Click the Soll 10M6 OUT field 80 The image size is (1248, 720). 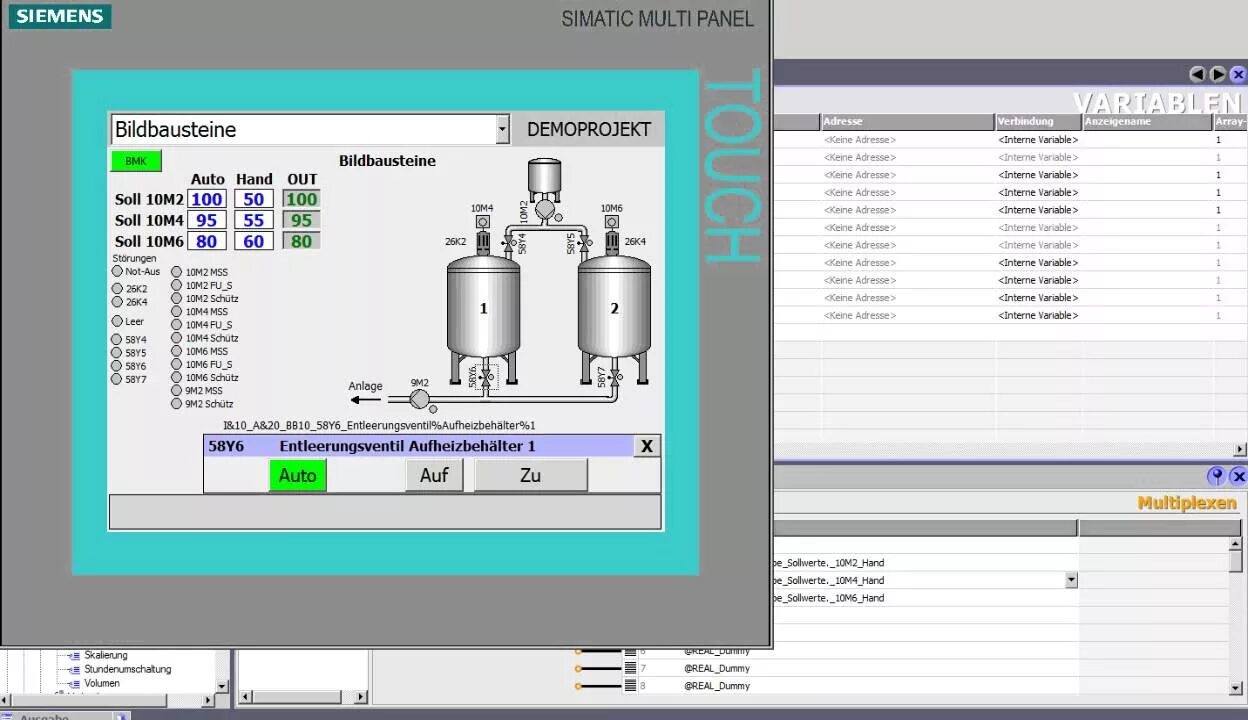pos(301,241)
